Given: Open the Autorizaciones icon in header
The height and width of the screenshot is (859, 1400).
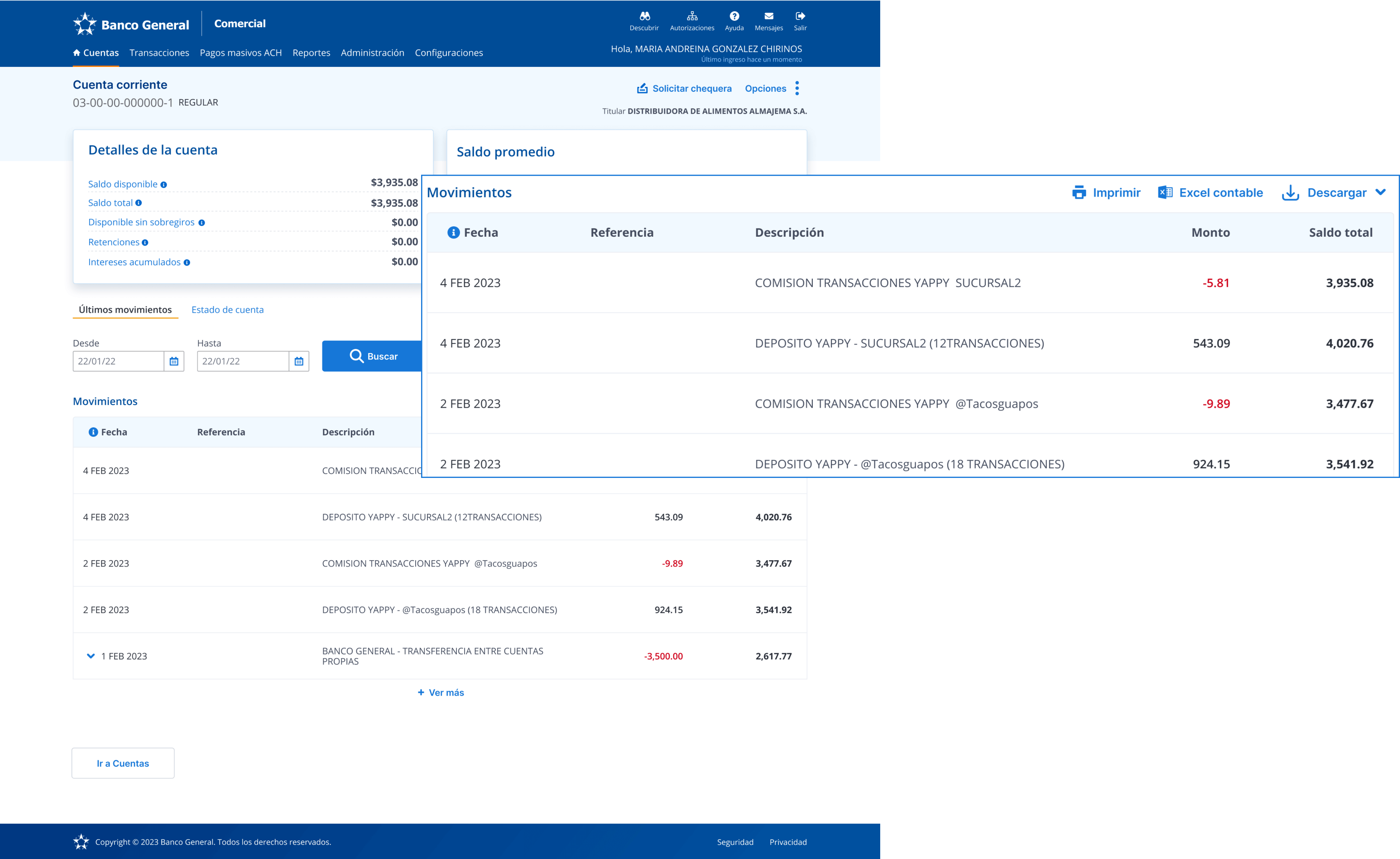Looking at the screenshot, I should coord(692,16).
